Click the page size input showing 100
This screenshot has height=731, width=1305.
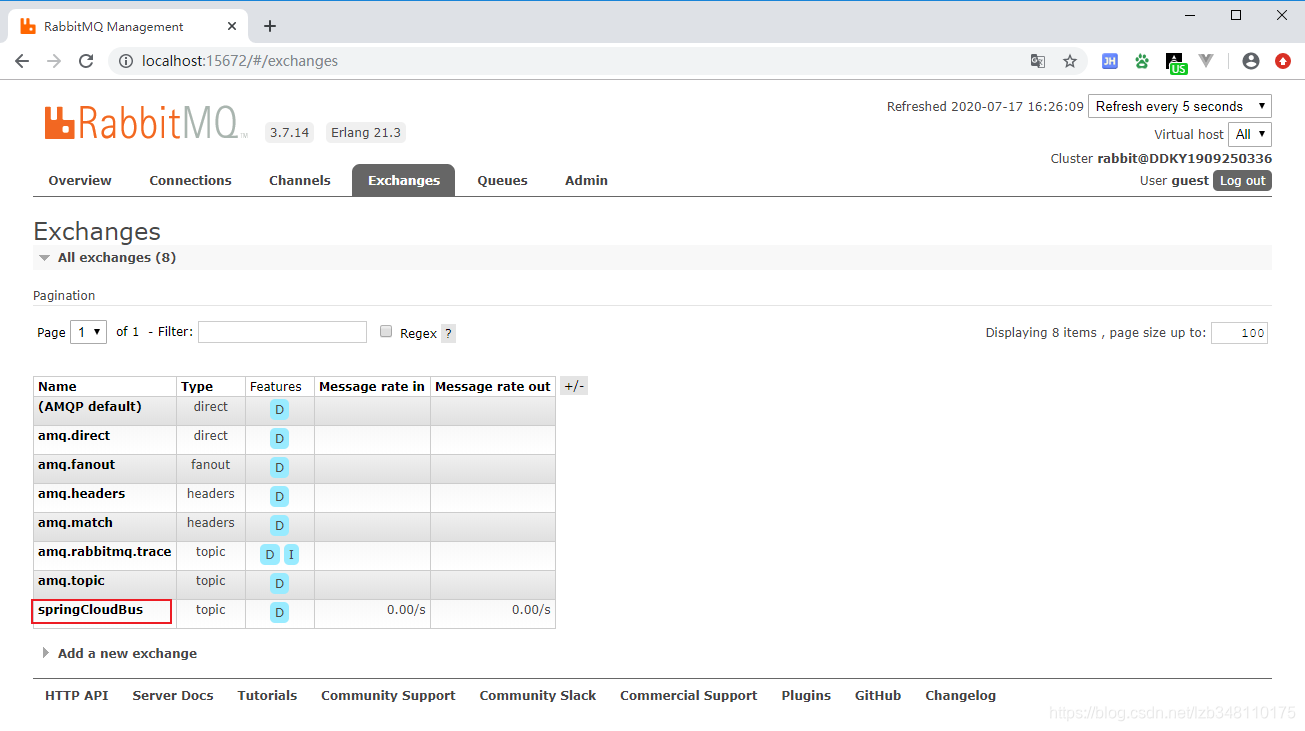[1239, 333]
